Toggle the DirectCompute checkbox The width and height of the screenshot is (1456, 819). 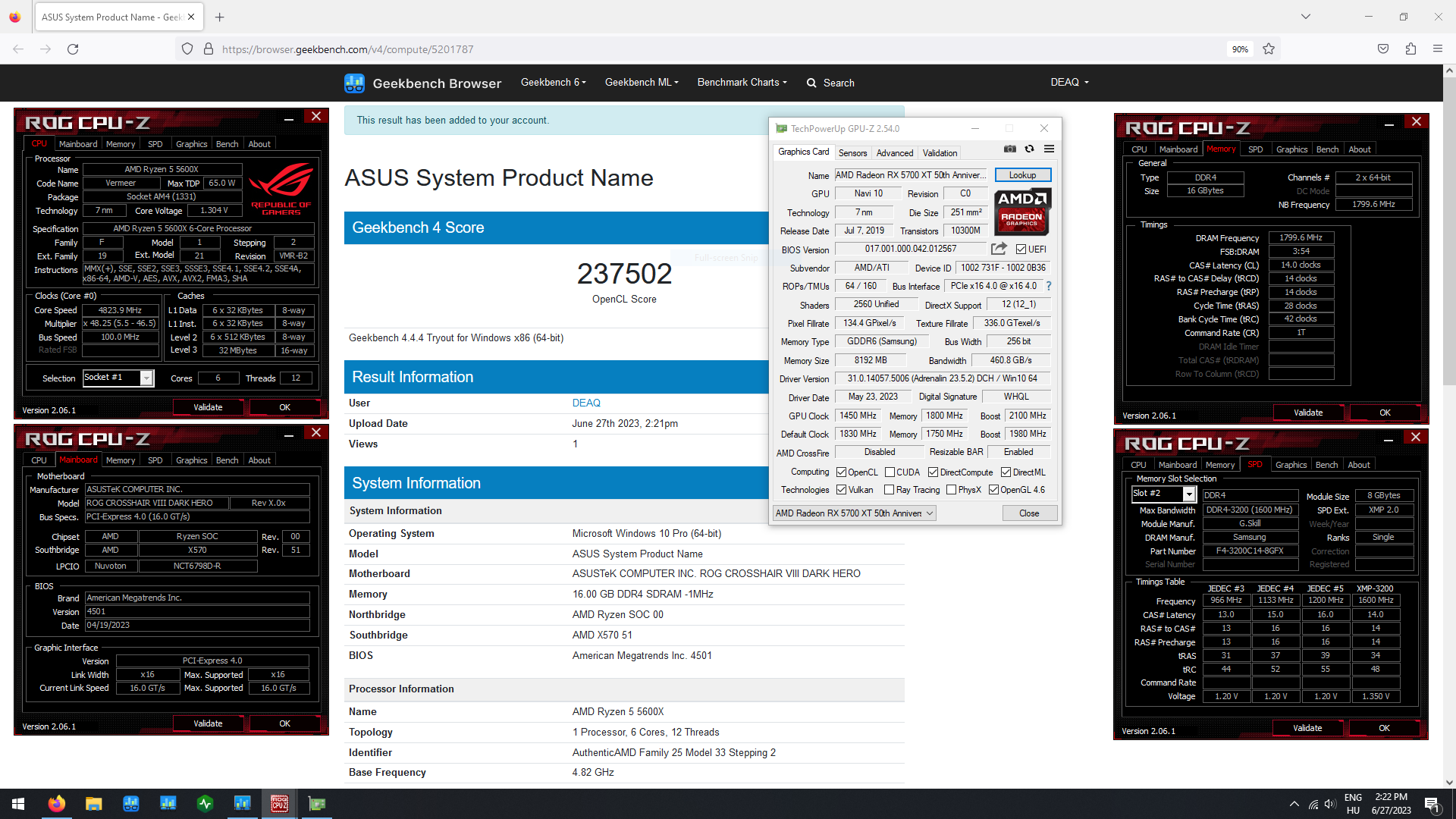pos(933,472)
